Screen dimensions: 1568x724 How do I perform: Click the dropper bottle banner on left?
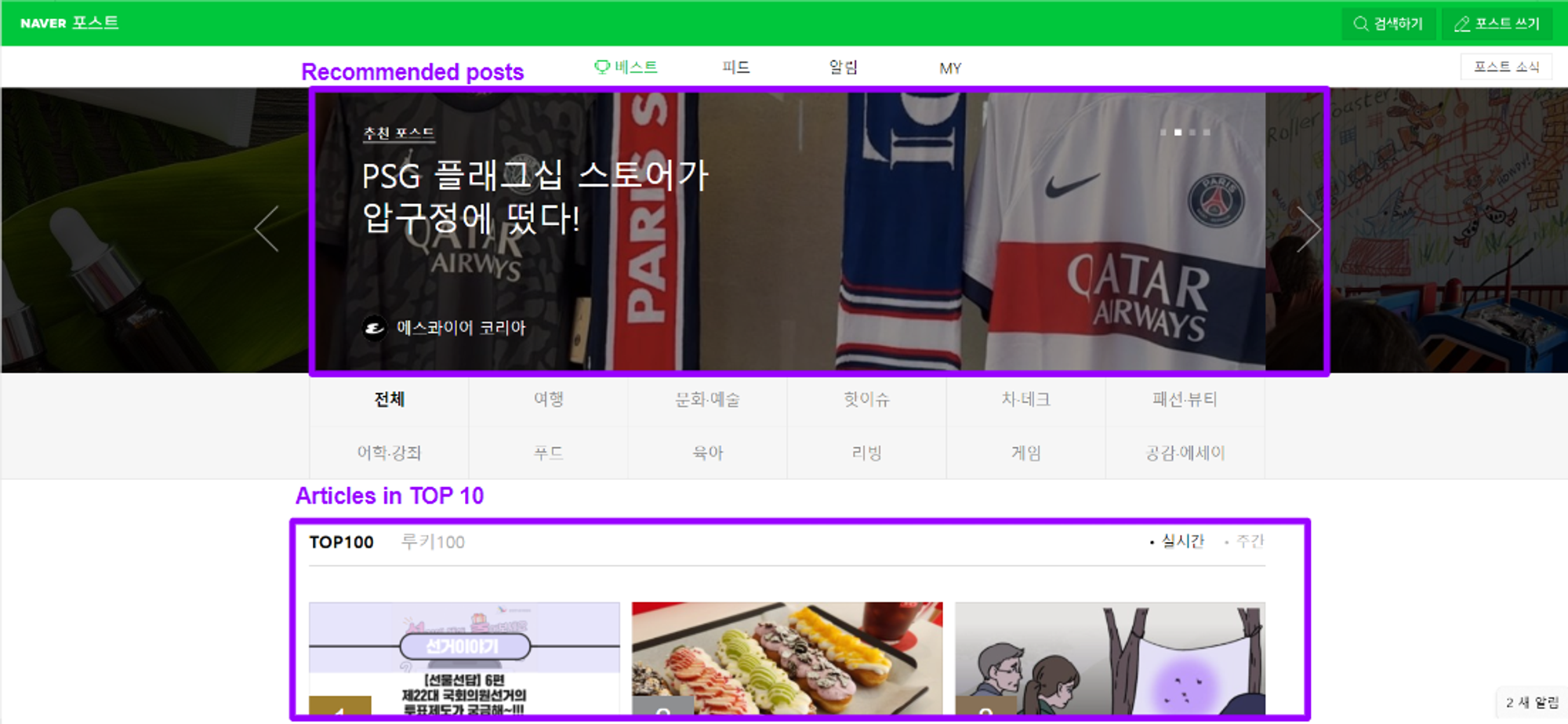pyautogui.click(x=155, y=230)
